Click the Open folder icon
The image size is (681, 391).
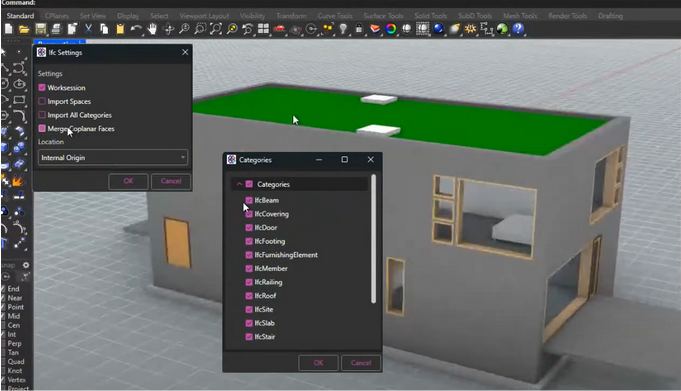pyautogui.click(x=24, y=29)
